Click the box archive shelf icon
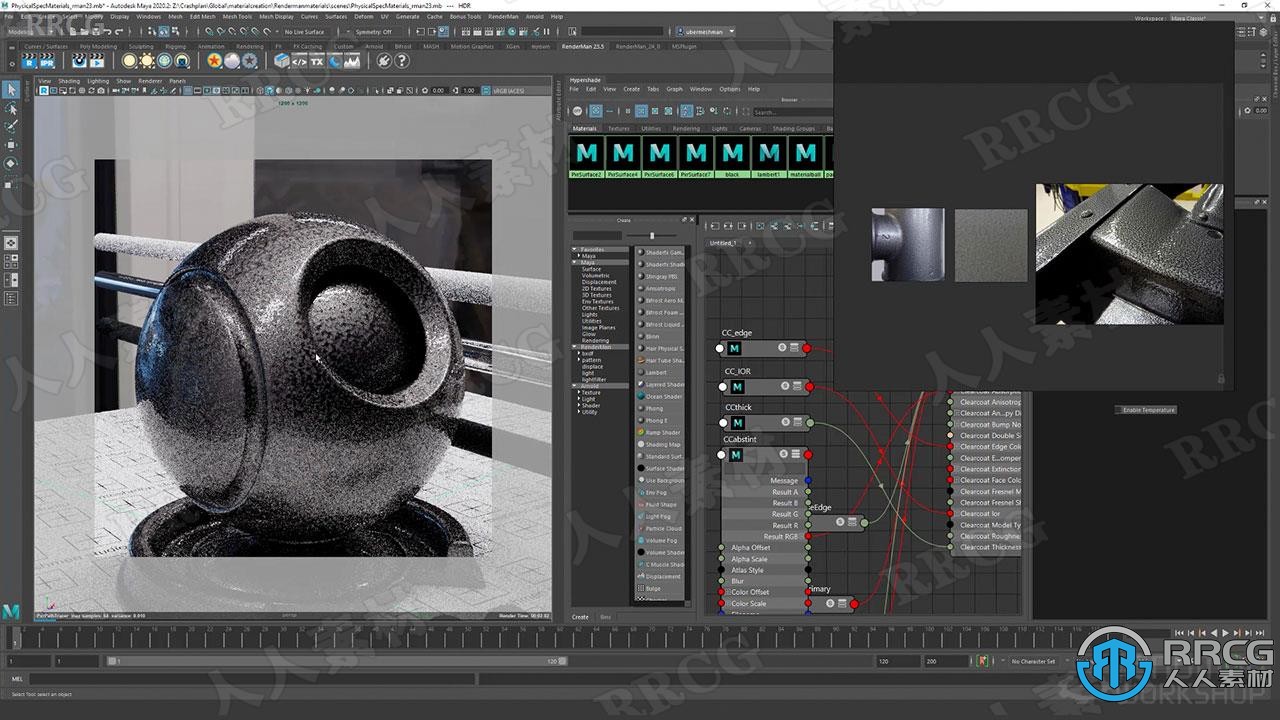Screen dimensions: 1280x720 point(282,61)
